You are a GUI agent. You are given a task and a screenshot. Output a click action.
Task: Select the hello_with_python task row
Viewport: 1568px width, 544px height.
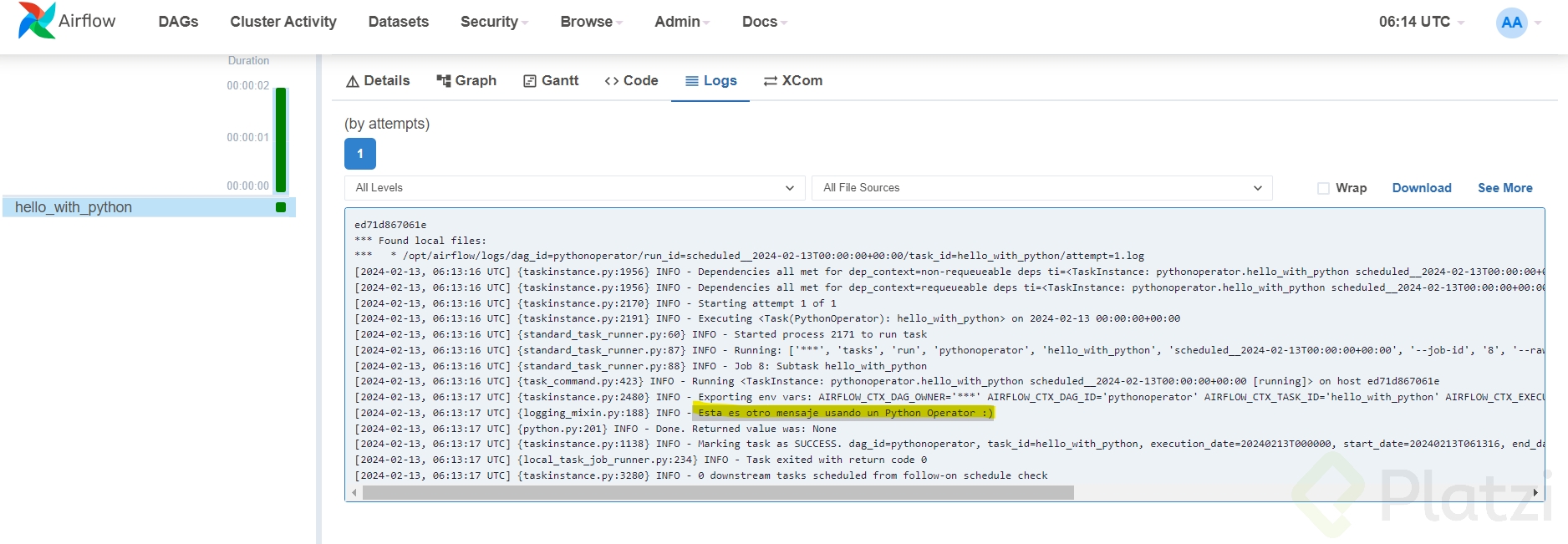[74, 207]
